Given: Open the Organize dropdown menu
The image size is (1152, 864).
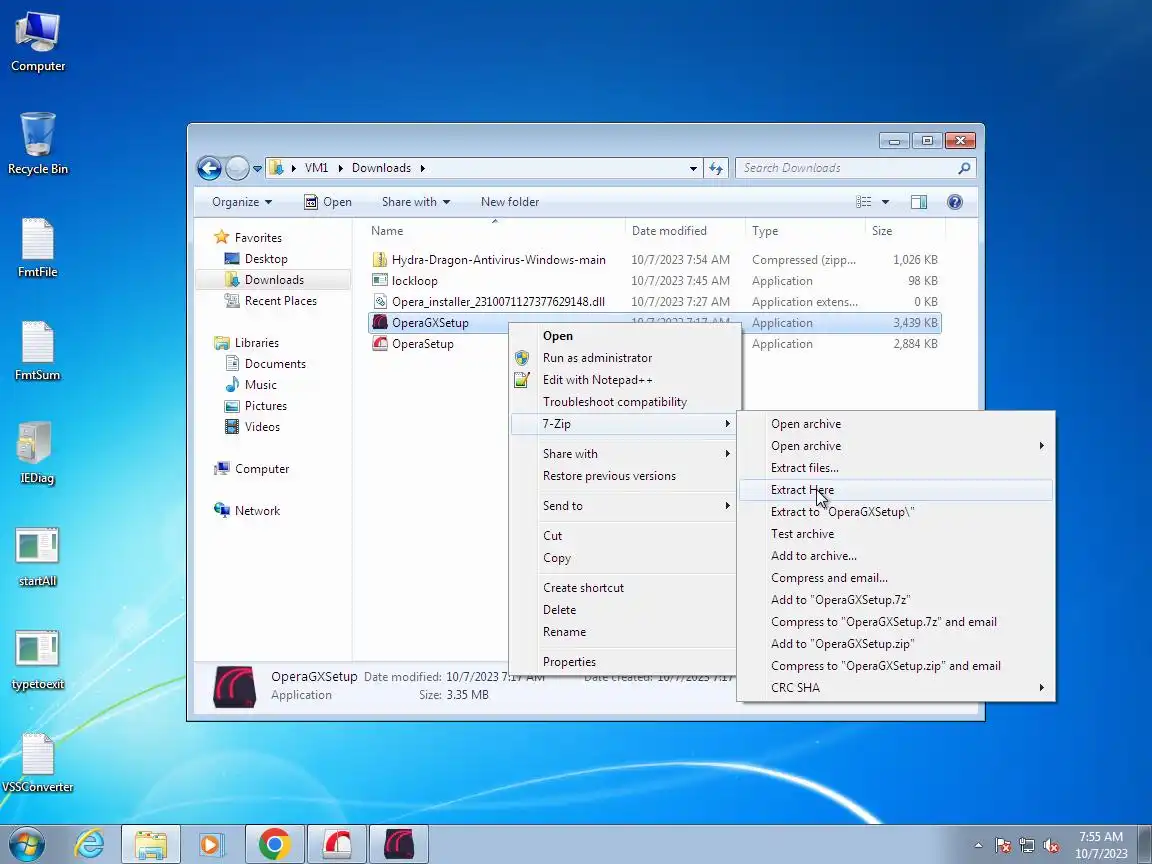Looking at the screenshot, I should 242,202.
